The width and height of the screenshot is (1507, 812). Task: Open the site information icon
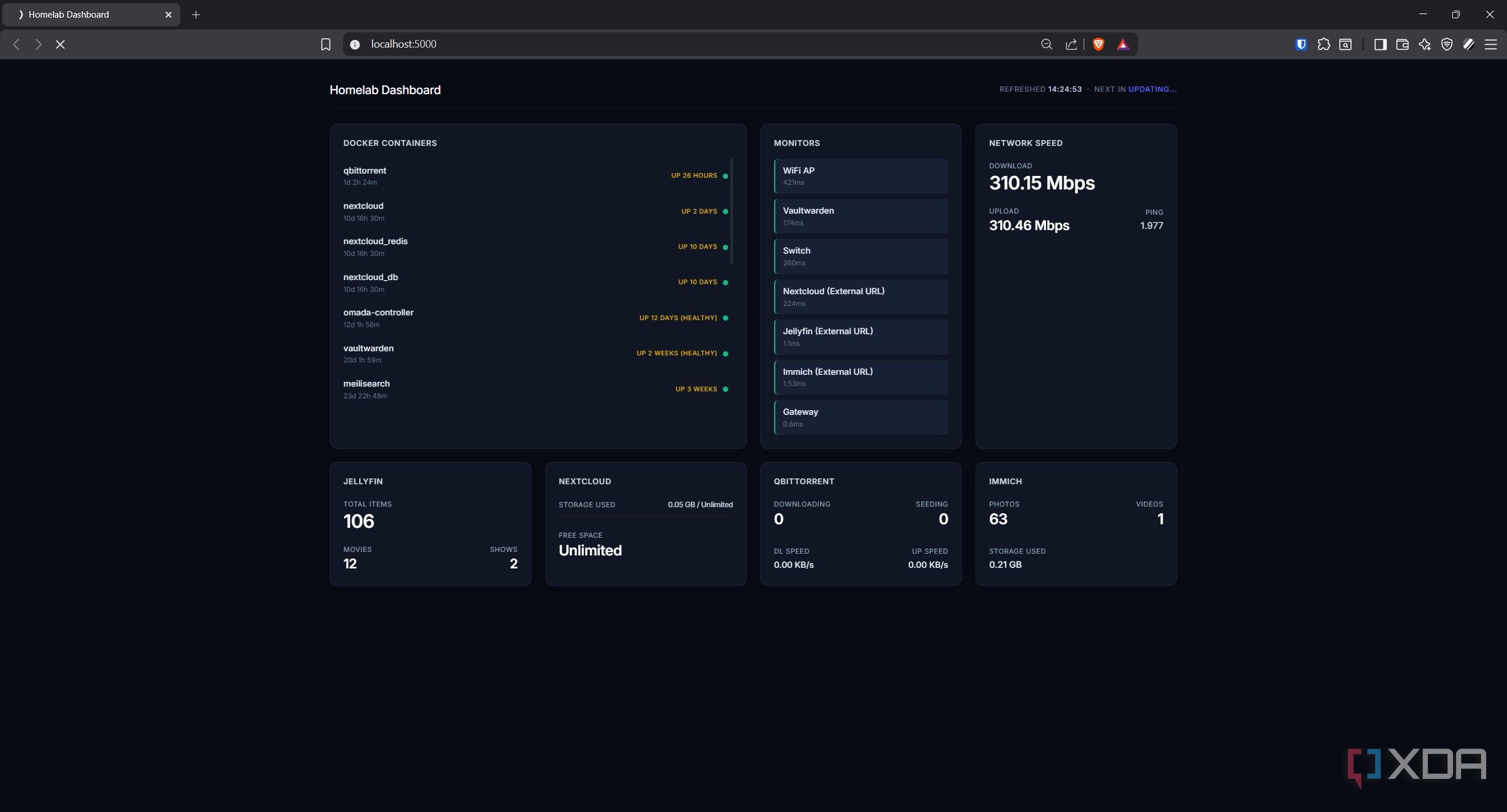355,44
